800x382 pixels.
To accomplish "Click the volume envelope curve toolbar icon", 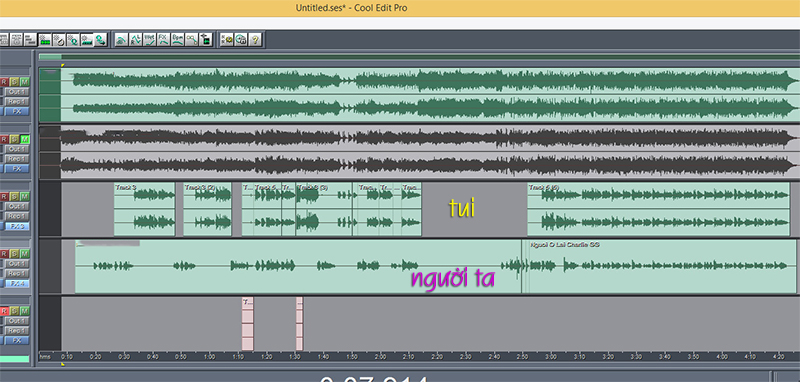I will (x=121, y=39).
